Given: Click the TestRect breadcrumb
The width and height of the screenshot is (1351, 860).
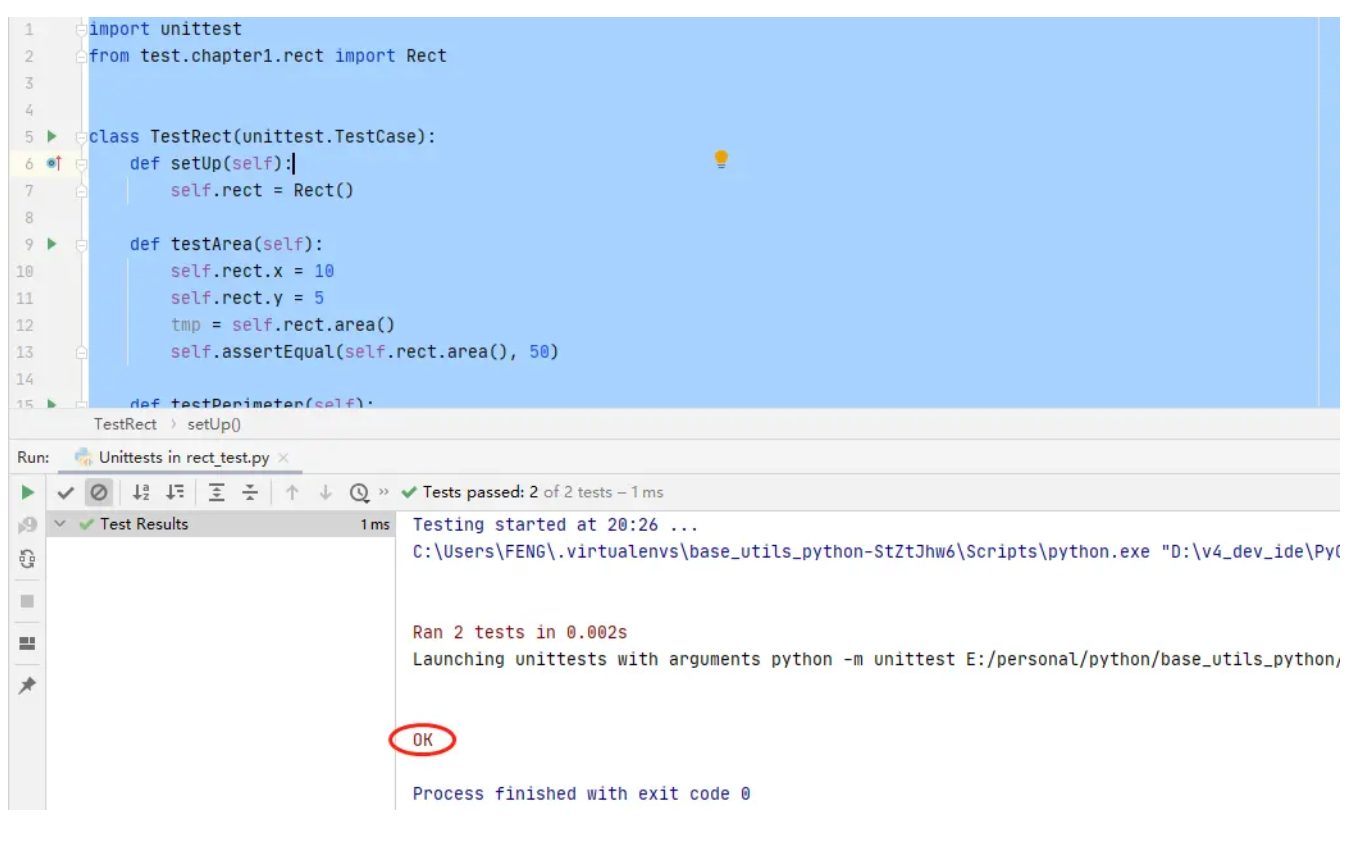Looking at the screenshot, I should [125, 424].
